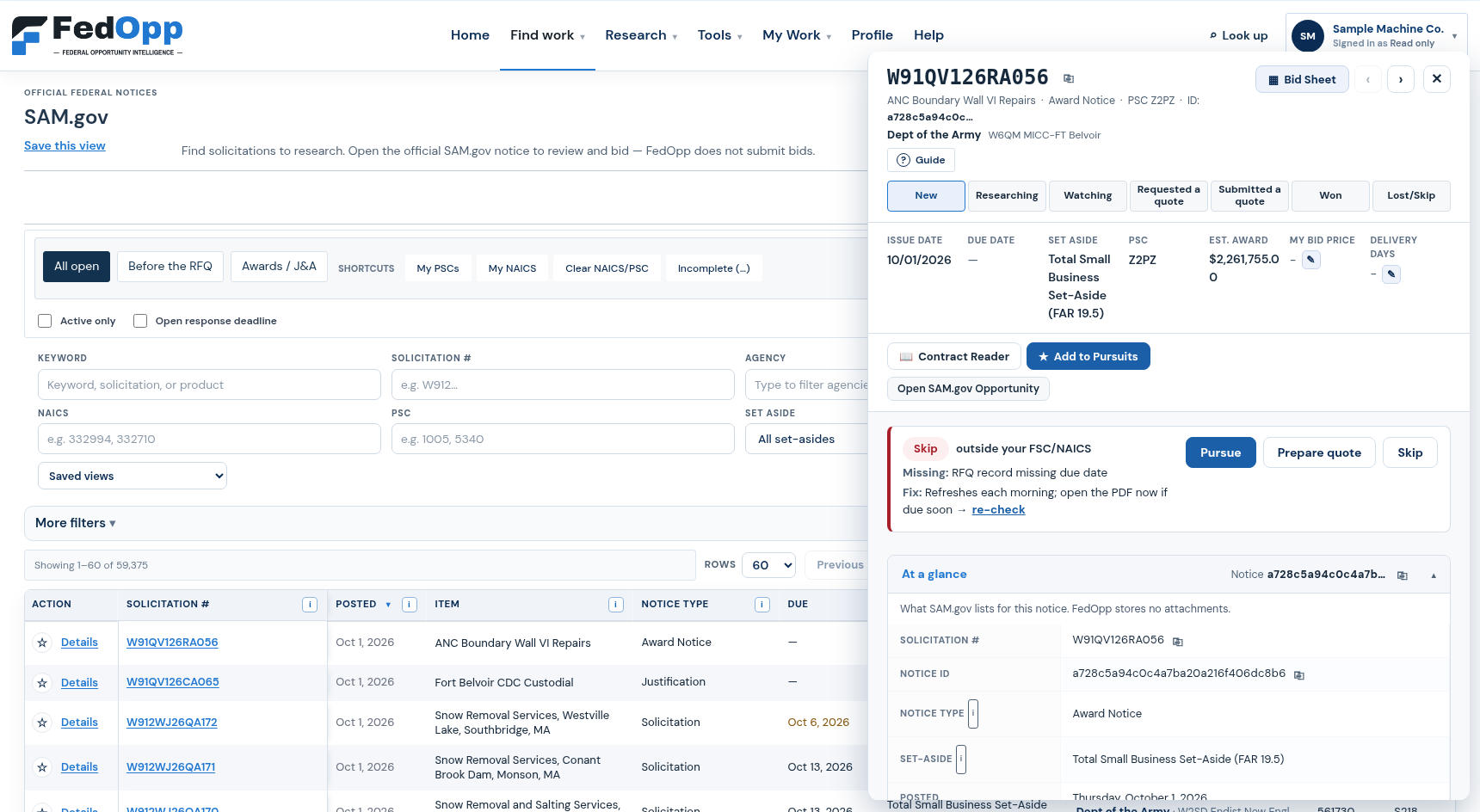This screenshot has width=1480, height=812.
Task: Collapse the At a glance section
Action: tap(1434, 575)
